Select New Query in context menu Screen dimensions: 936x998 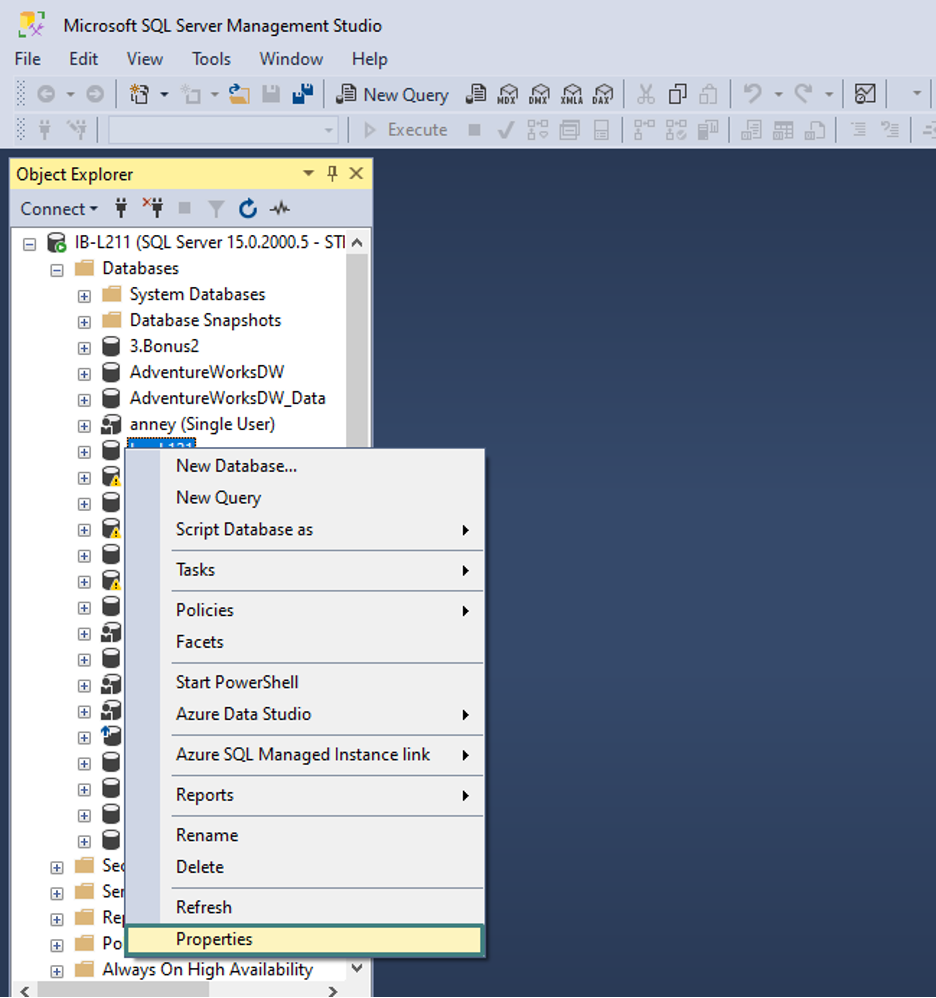coord(304,498)
